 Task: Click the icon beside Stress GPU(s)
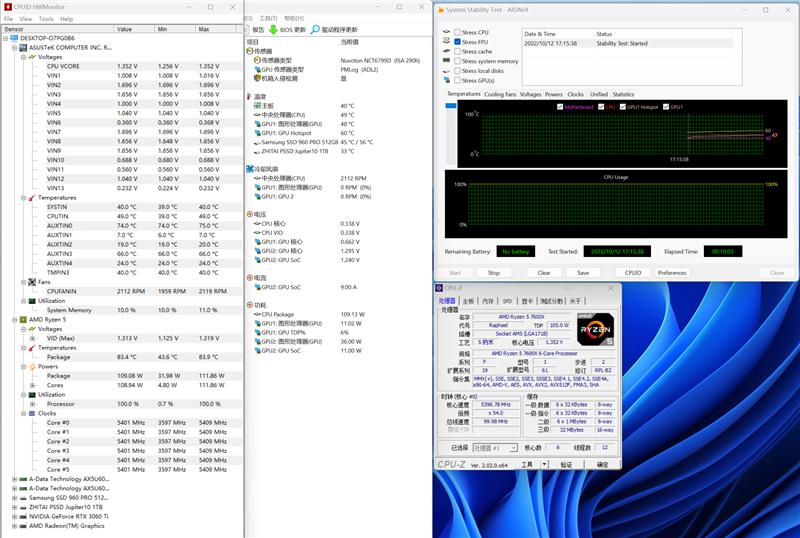click(447, 80)
